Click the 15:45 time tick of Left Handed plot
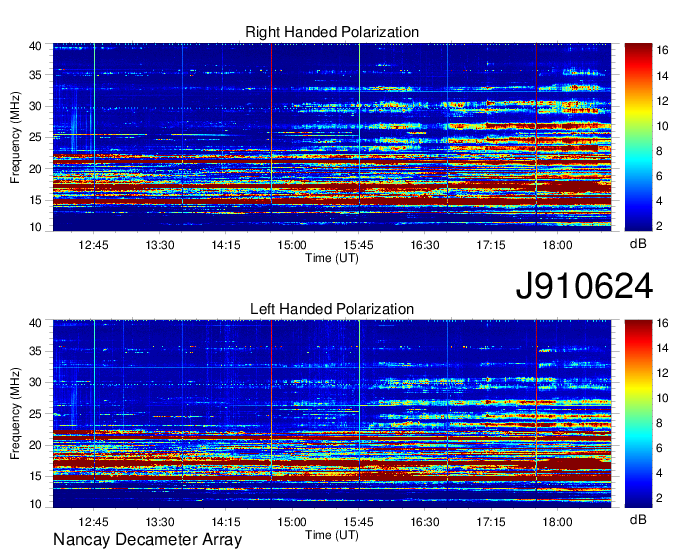680x552 pixels. (358, 522)
